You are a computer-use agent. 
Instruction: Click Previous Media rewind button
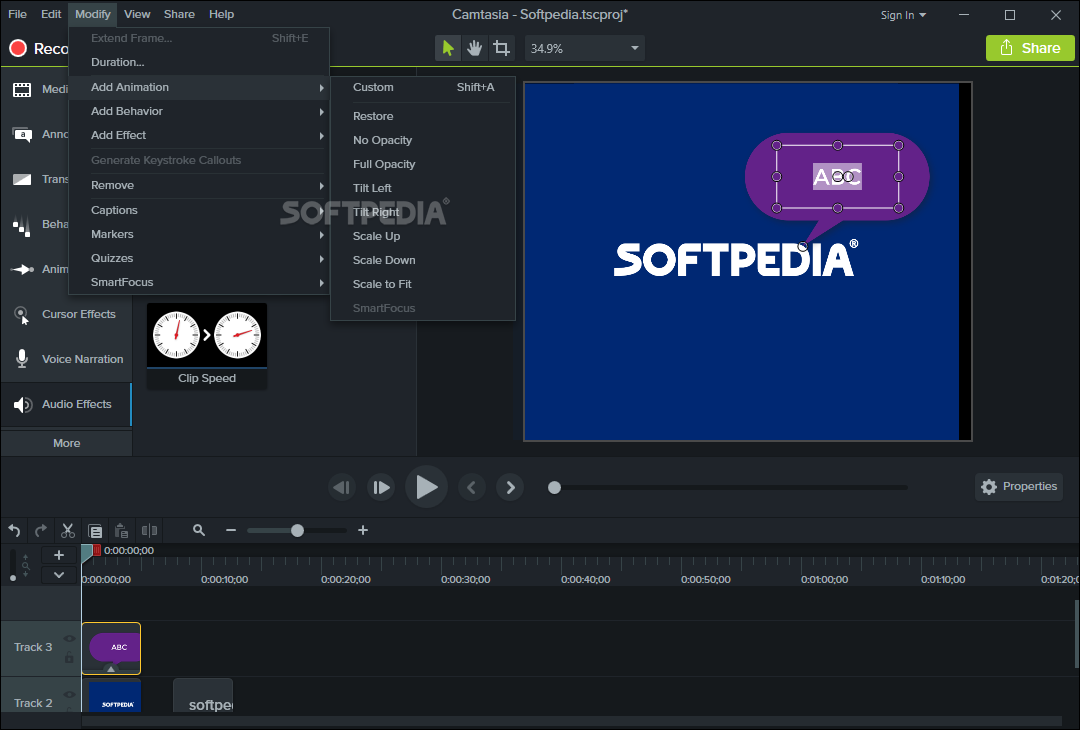[342, 488]
